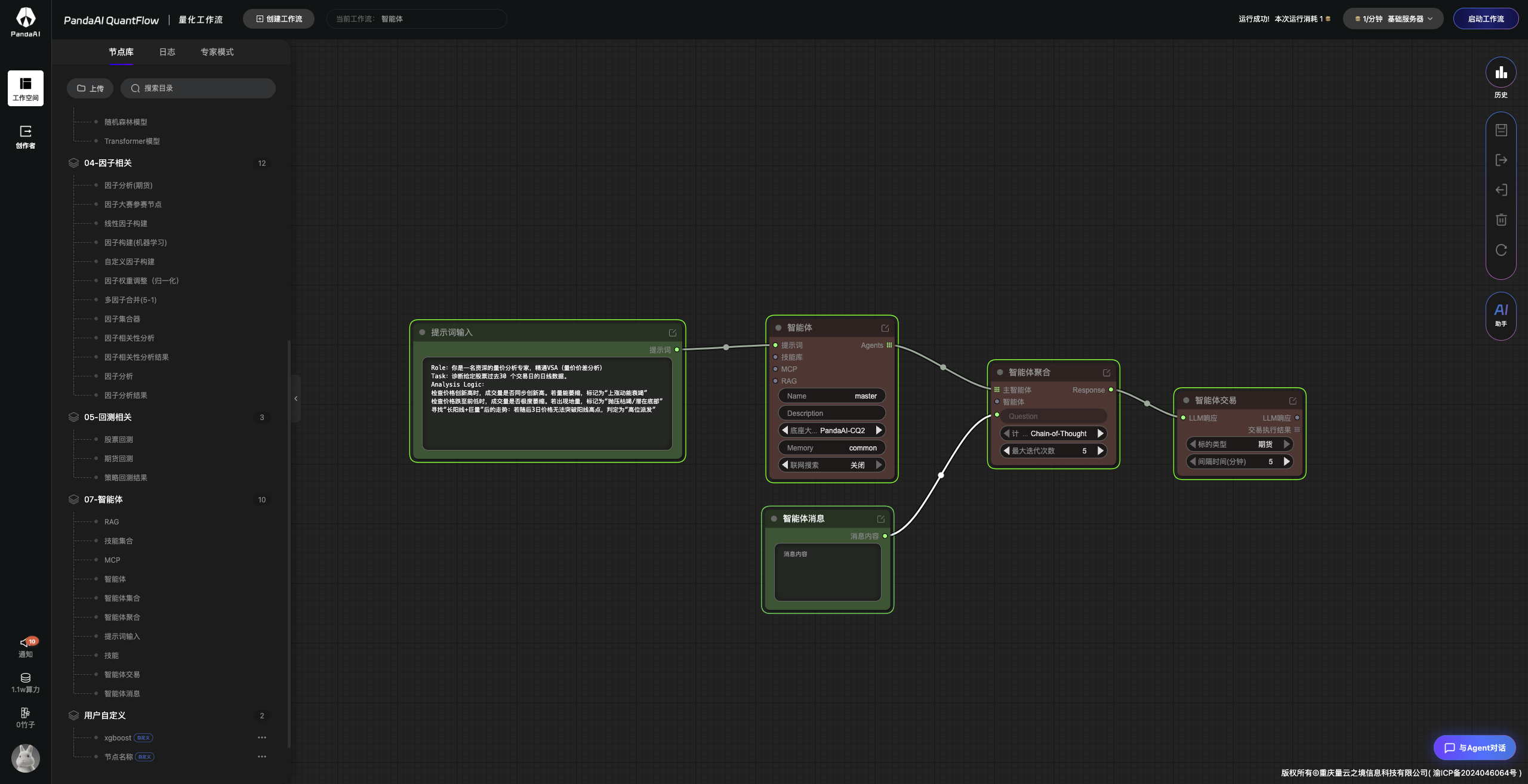Image resolution: width=1528 pixels, height=784 pixels.
Task: Open edit icon on 提示词输入 node
Action: click(x=673, y=333)
